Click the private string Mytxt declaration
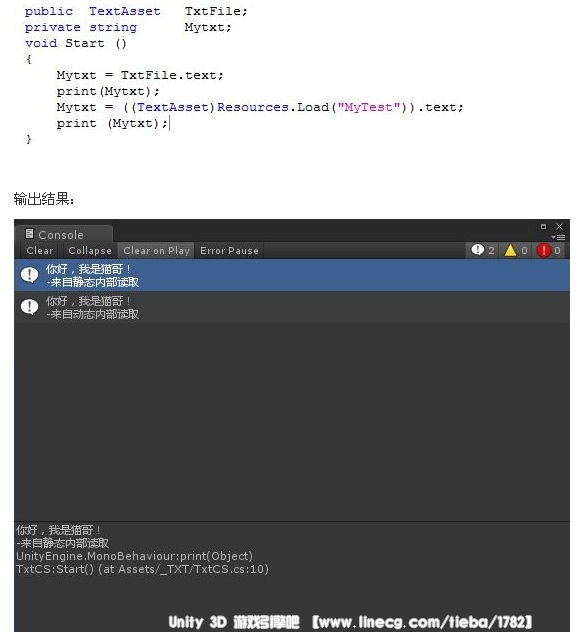 (x=128, y=28)
